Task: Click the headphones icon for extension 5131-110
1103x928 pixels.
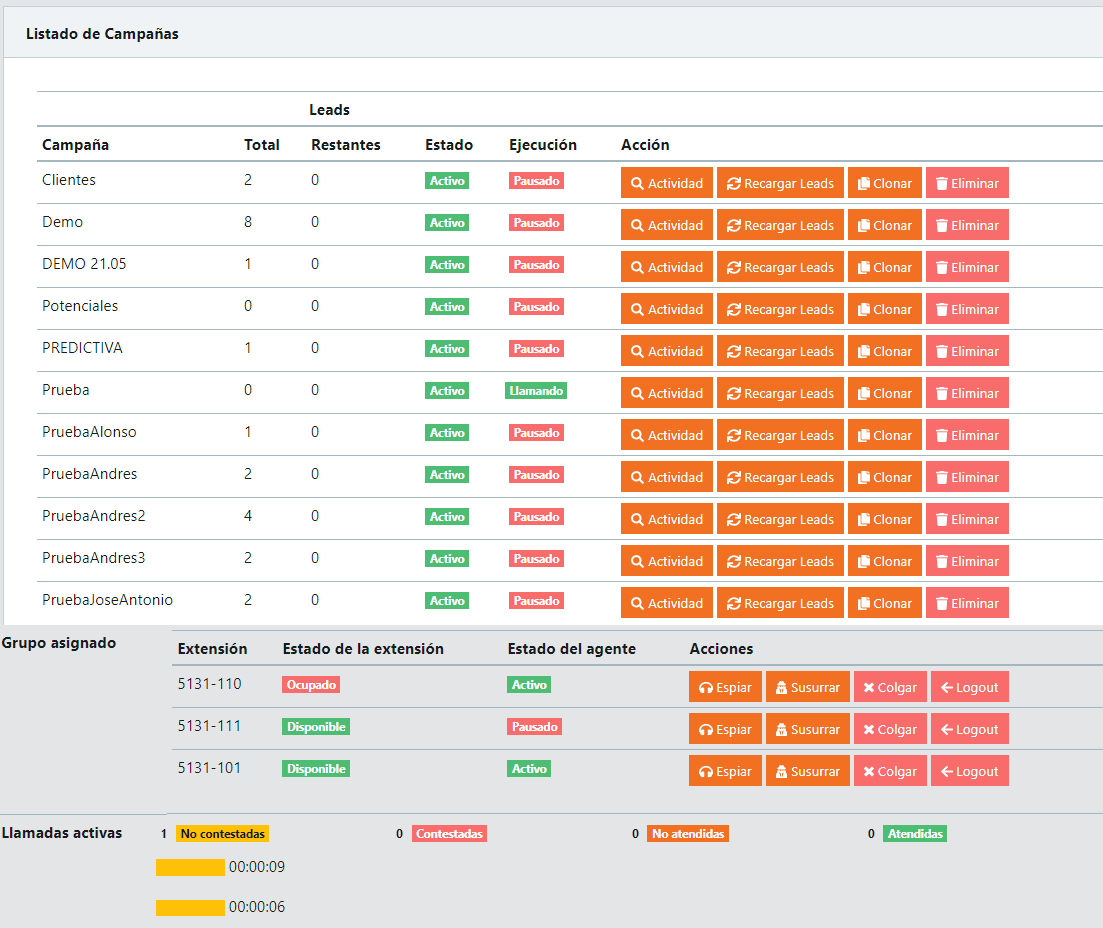Action: [706, 688]
